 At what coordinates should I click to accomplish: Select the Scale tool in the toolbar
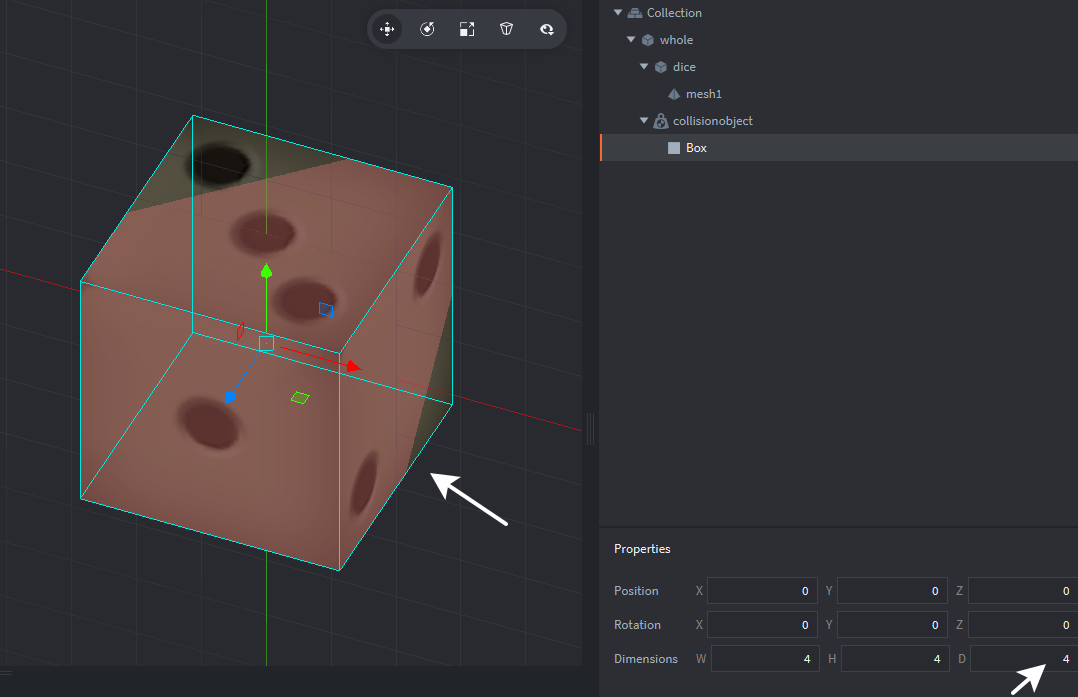pos(467,29)
